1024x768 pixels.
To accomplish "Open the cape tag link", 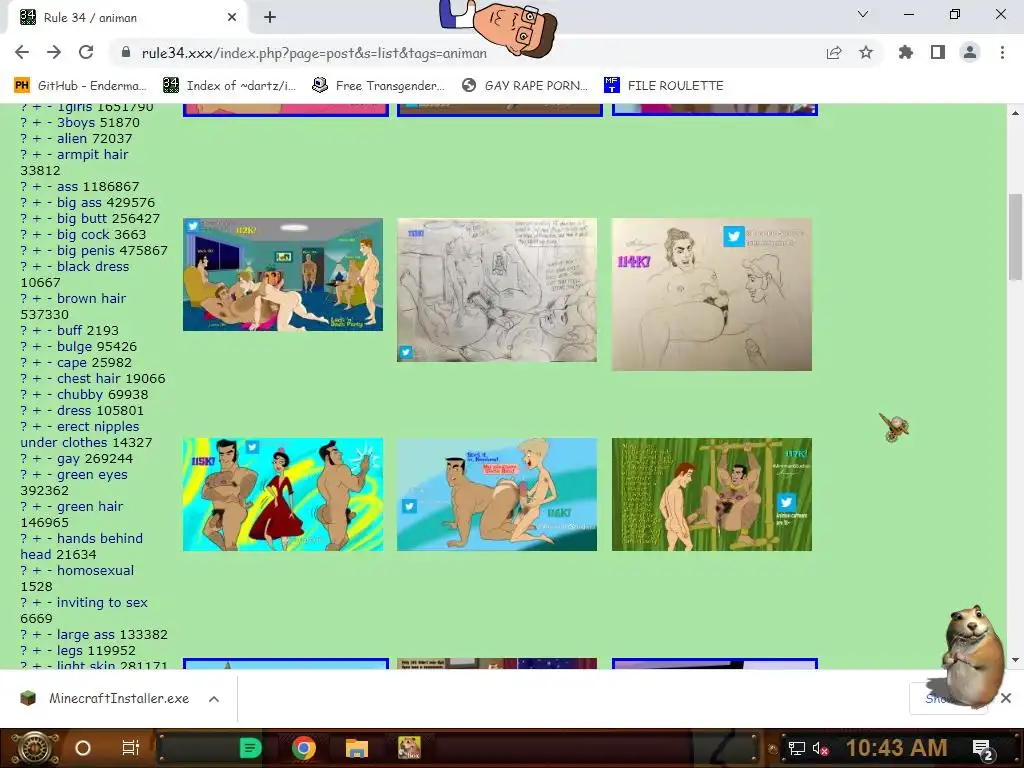I will point(71,362).
